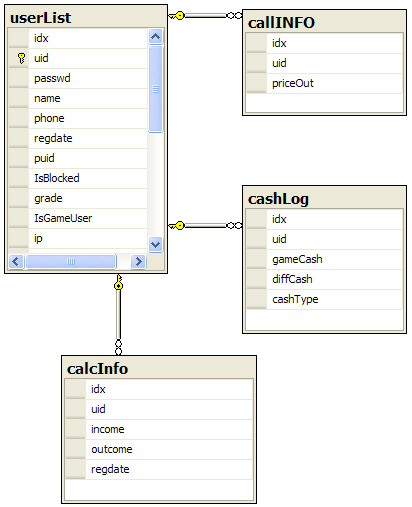Click the row selector left of gameCash in cashLog

[x=256, y=259]
